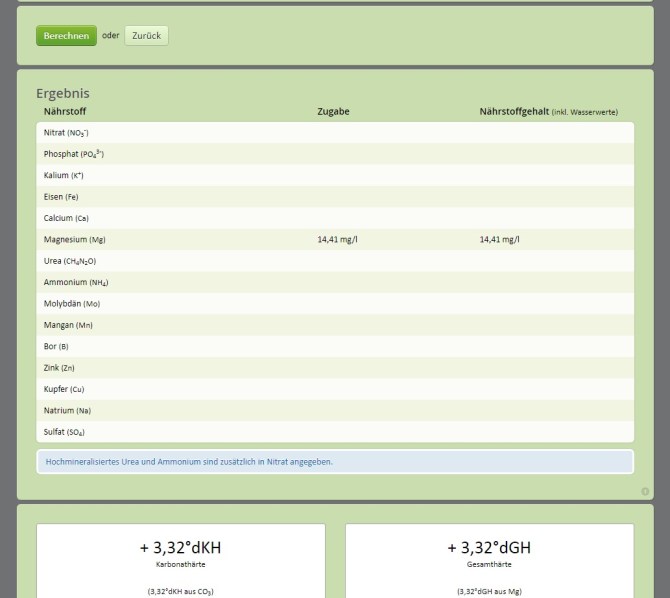Click the small round icon below the results table
The width and height of the screenshot is (670, 598).
(x=645, y=491)
